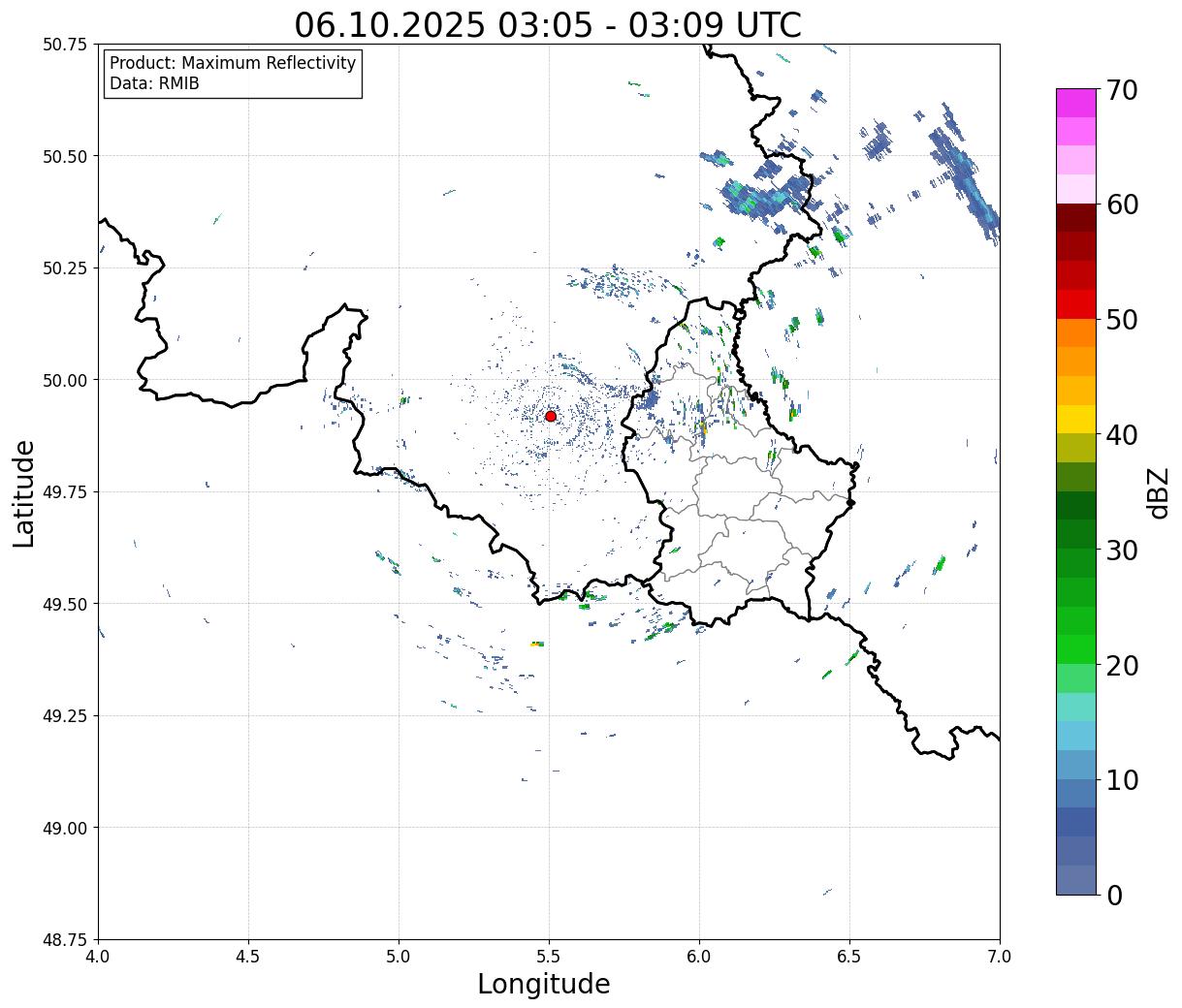Click the 'Latitude' axis label

pos(24,493)
